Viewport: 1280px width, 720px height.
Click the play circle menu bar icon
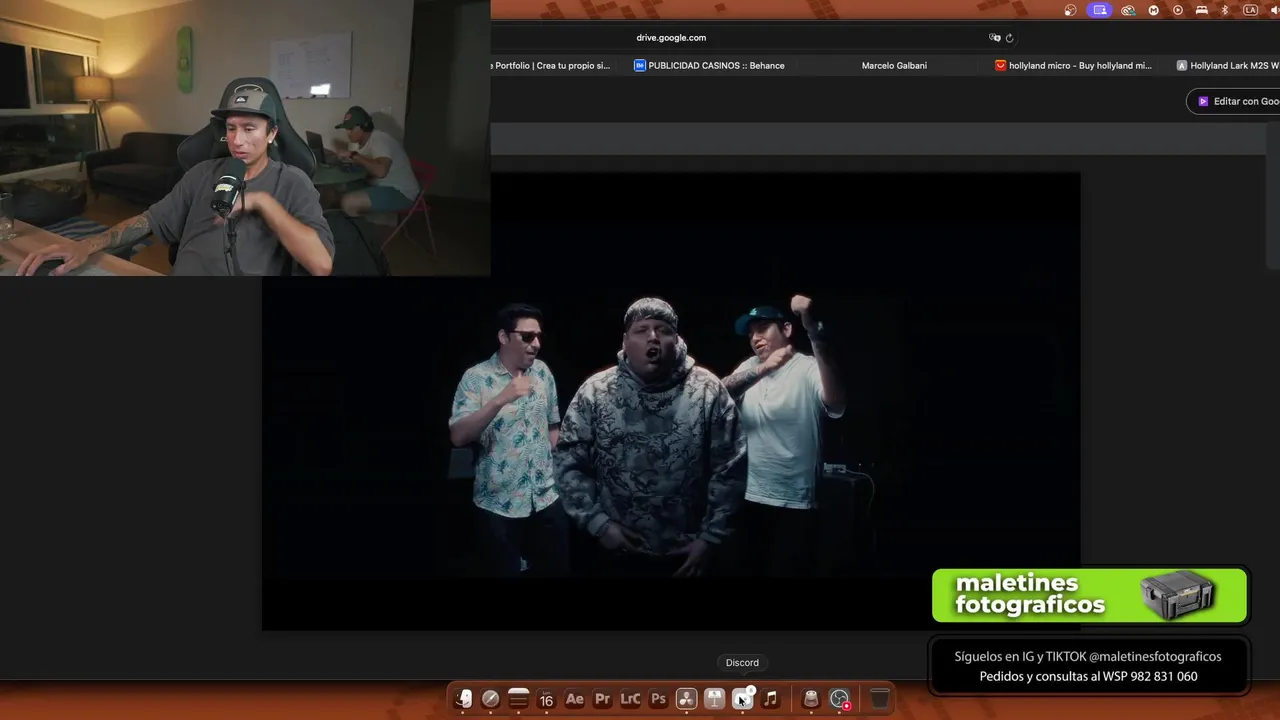click(x=1178, y=10)
